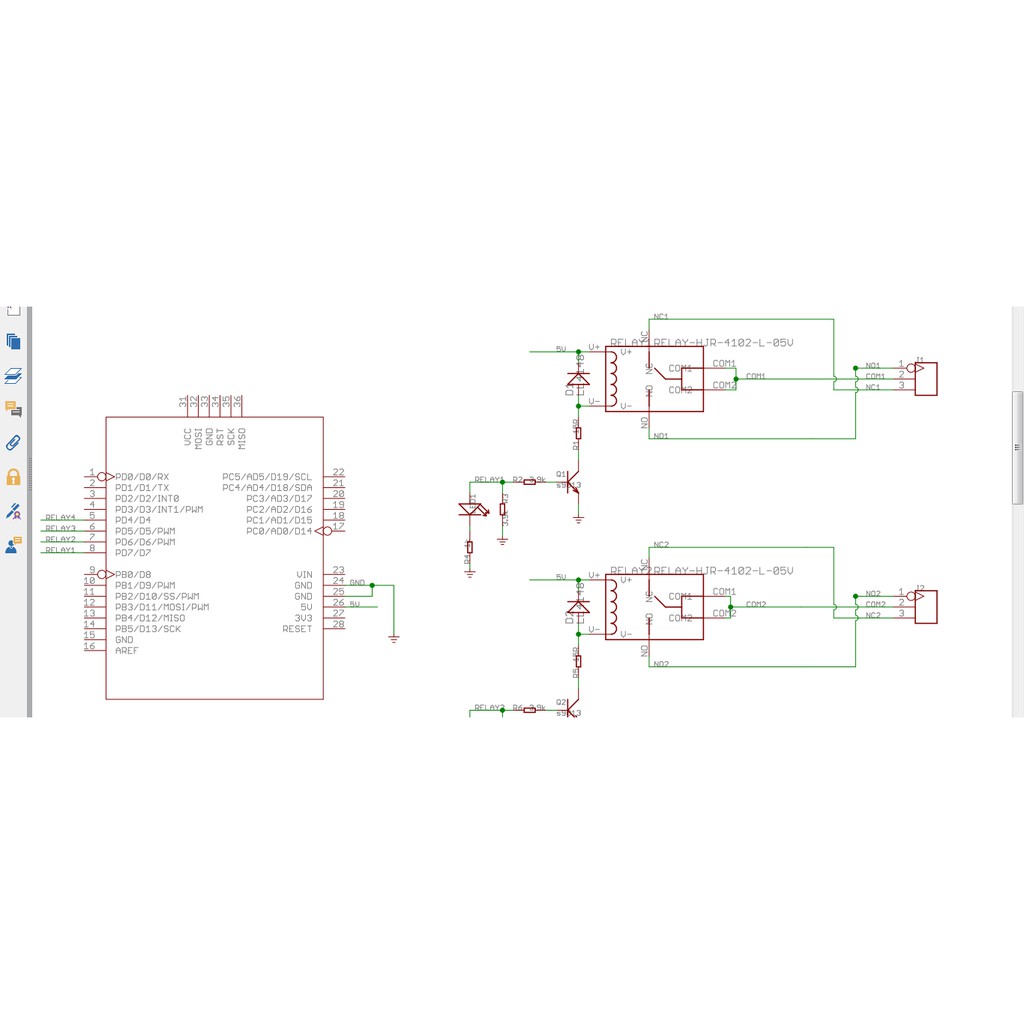1024x1024 pixels.
Task: Click the PB0/D8 pin label
Action: (133, 575)
